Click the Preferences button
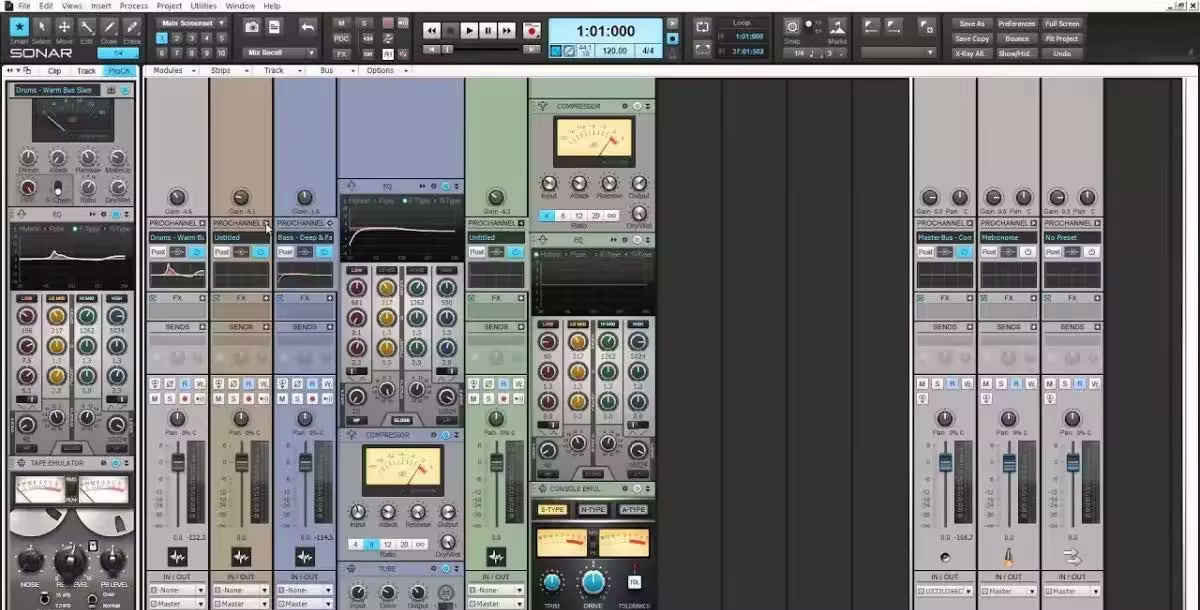 [x=1016, y=23]
